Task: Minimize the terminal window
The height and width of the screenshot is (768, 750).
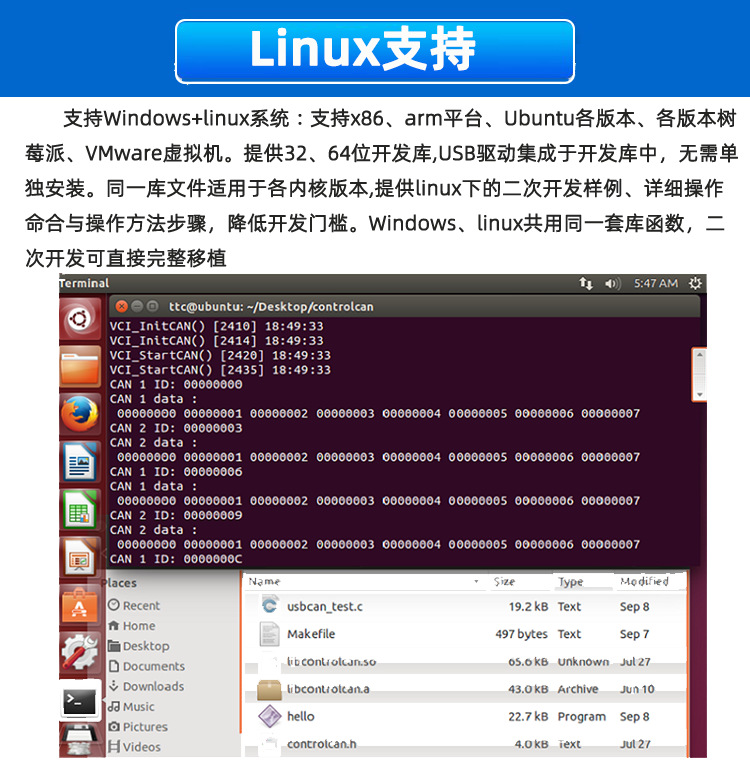Action: (x=137, y=307)
